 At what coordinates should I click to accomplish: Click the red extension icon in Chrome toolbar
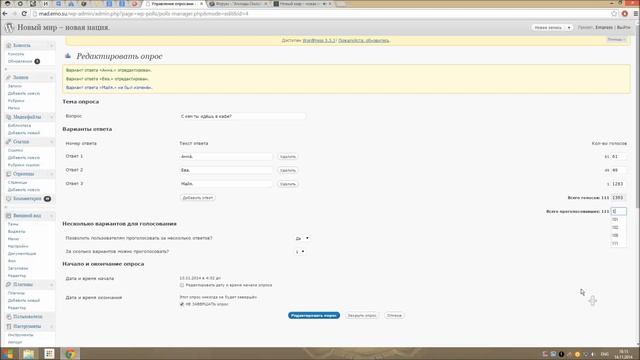(625, 13)
